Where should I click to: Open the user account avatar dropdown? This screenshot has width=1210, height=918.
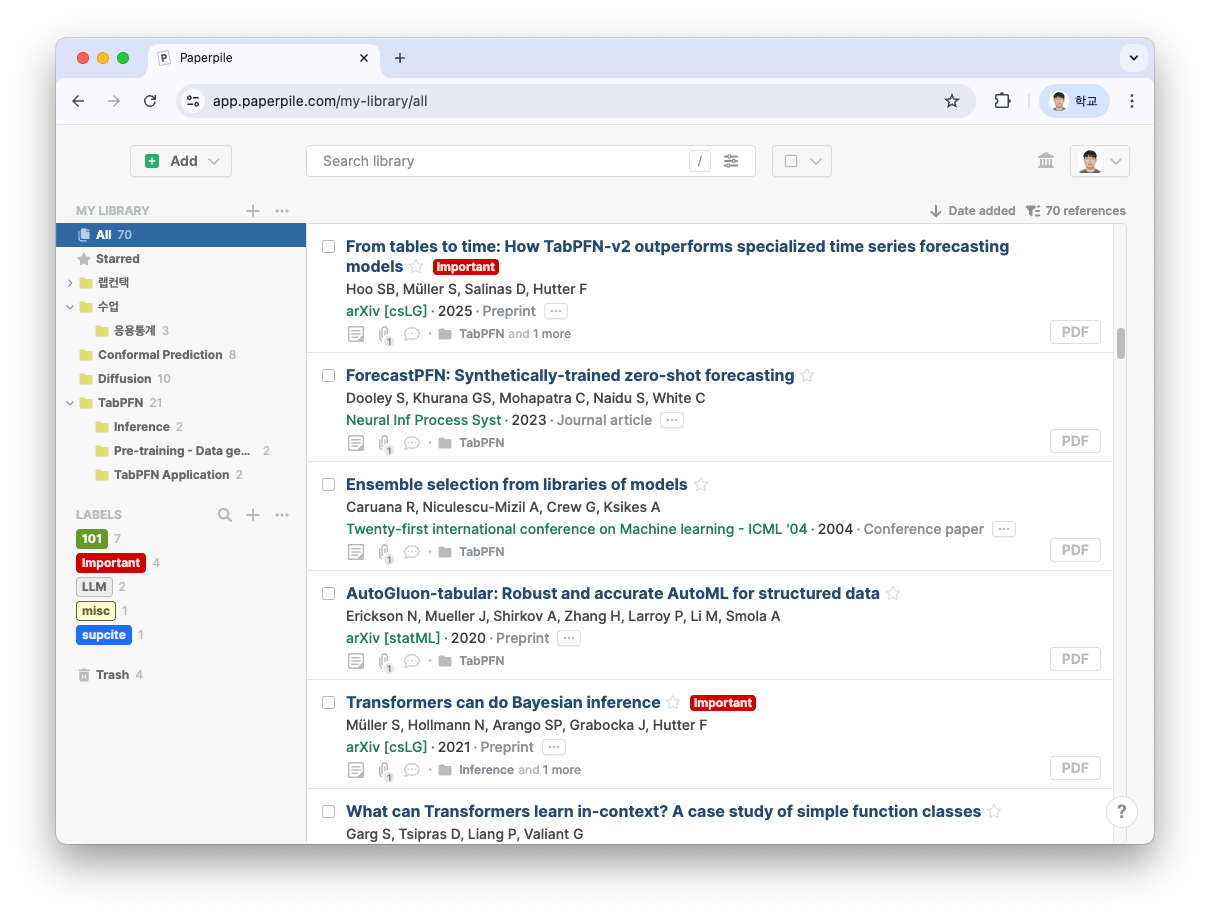point(1100,161)
